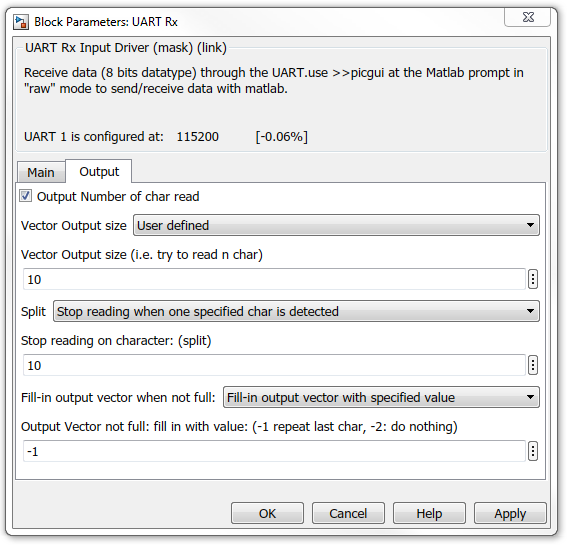Open Help for this block

(429, 513)
